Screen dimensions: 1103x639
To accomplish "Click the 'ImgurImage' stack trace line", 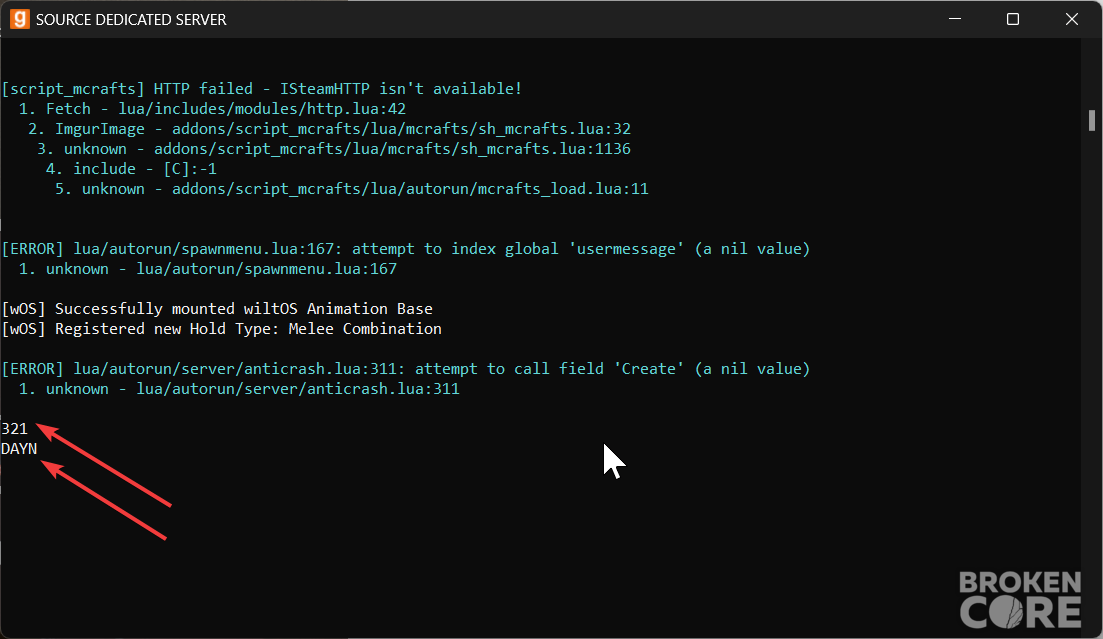I will 329,129.
